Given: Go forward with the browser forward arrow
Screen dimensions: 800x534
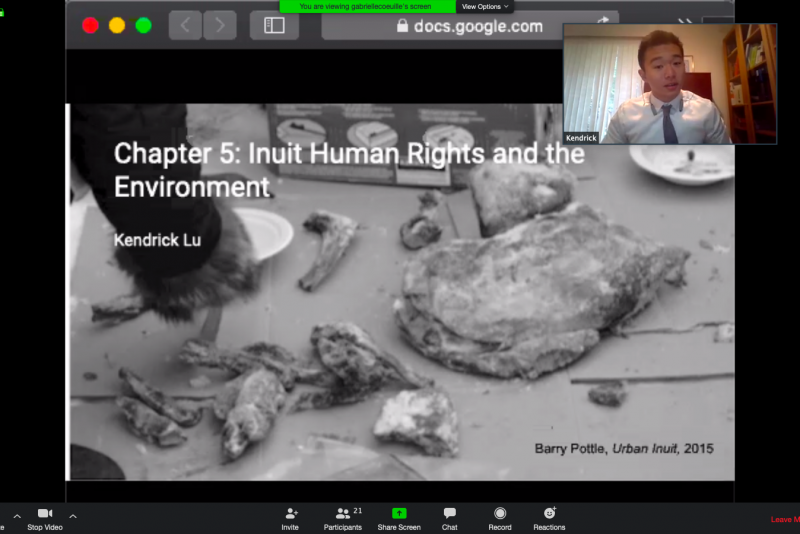Looking at the screenshot, I should point(220,25).
